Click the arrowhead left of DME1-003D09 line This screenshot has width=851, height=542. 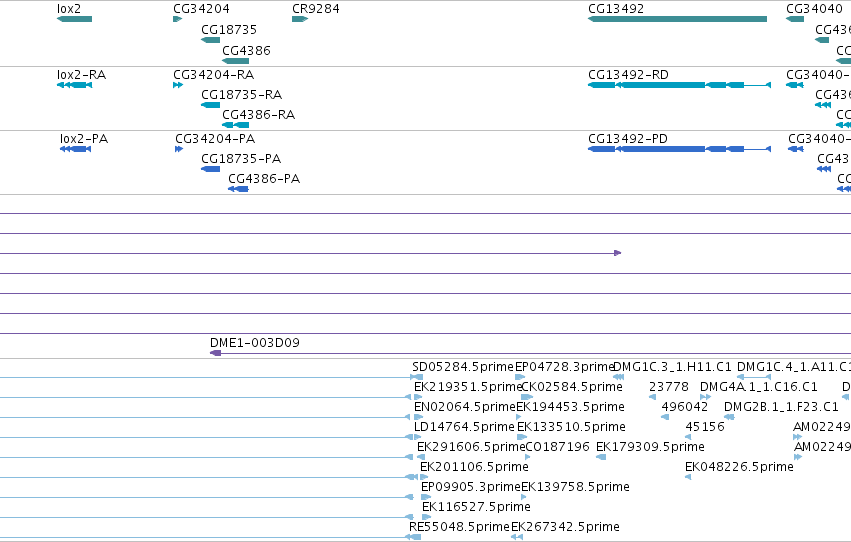pos(215,353)
